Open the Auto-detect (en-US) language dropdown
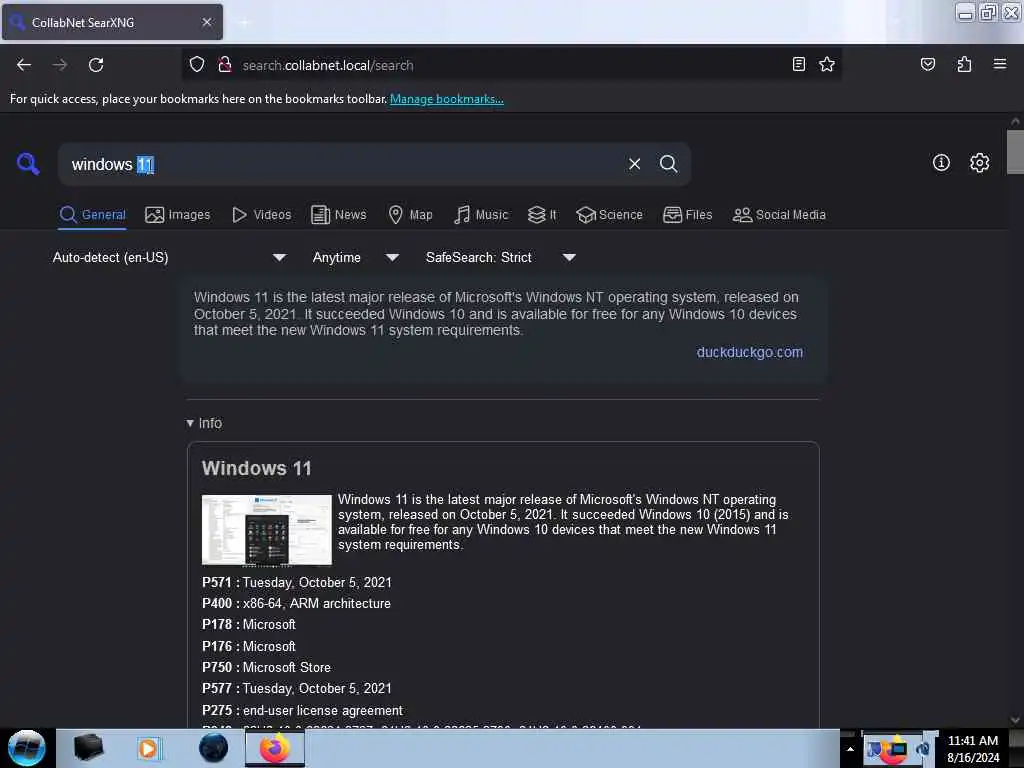 coord(169,257)
